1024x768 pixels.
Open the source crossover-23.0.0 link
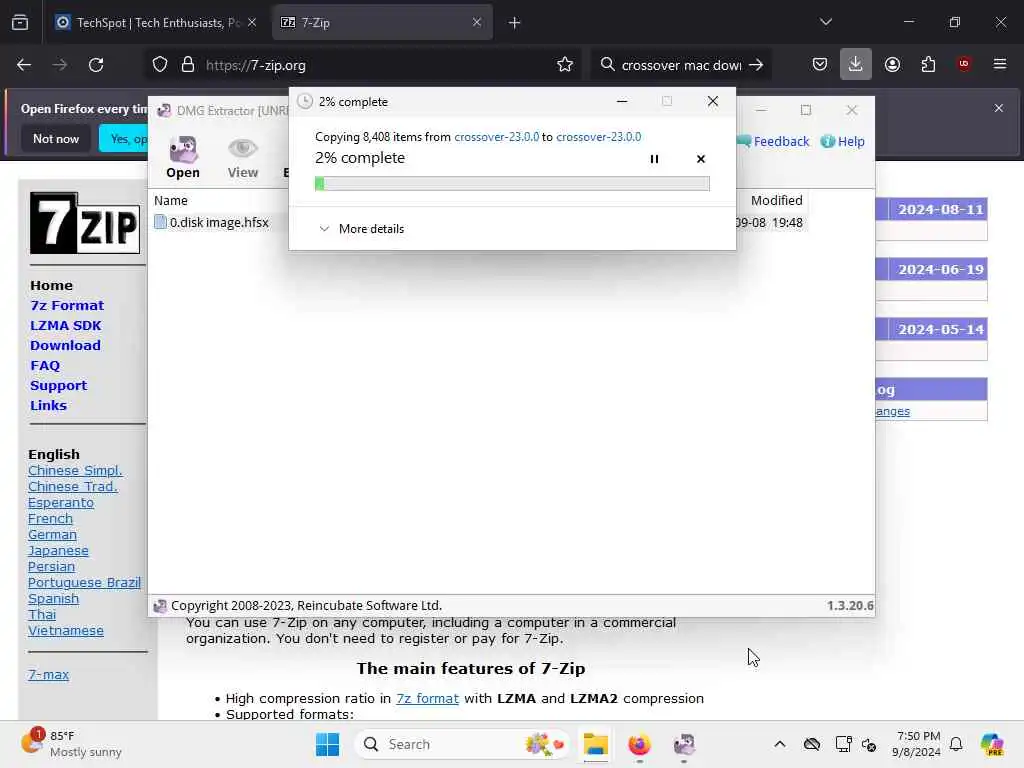(496, 136)
